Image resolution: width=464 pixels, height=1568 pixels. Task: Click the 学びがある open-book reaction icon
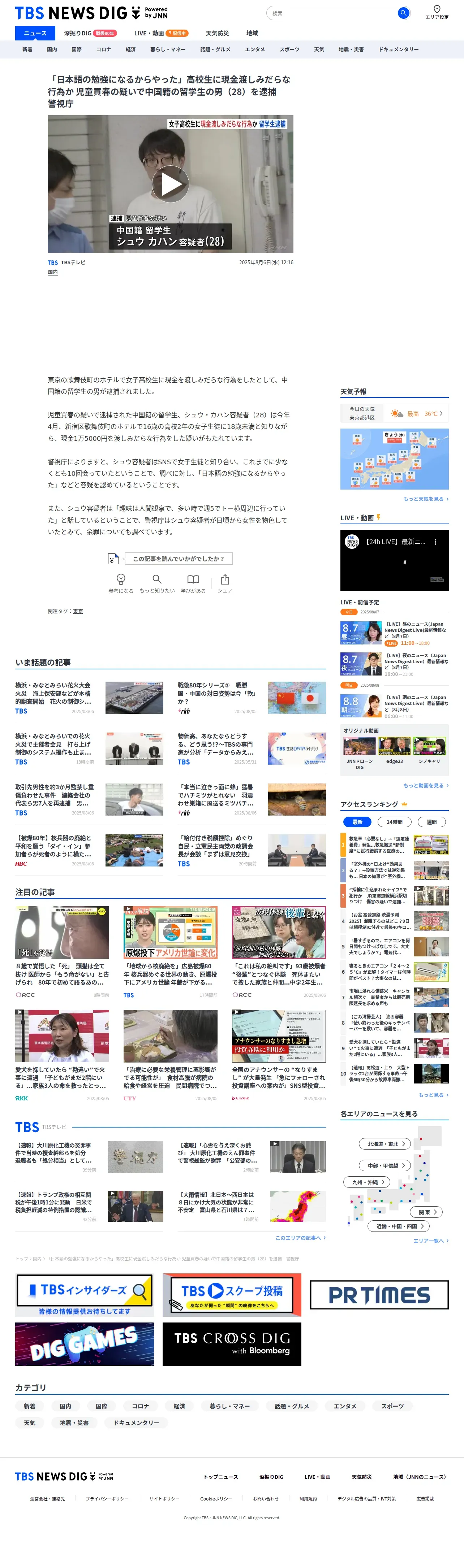193,579
